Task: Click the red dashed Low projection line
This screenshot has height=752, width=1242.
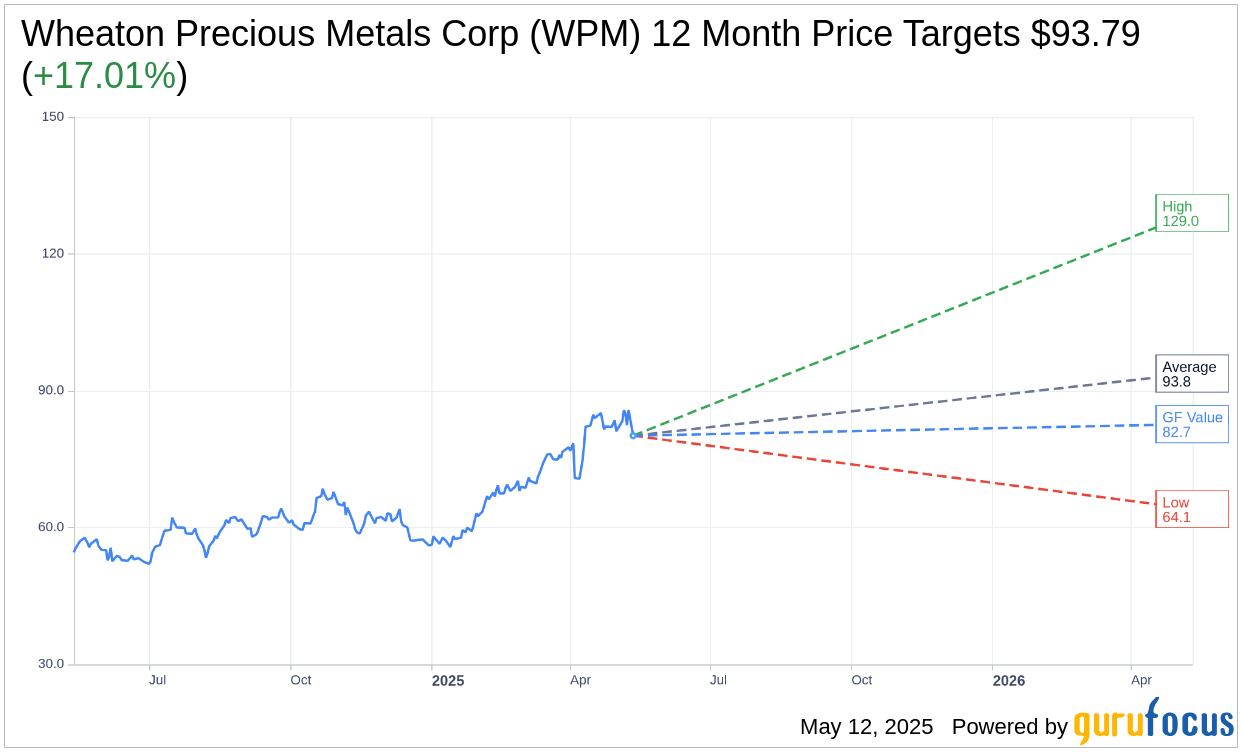Action: pos(895,470)
